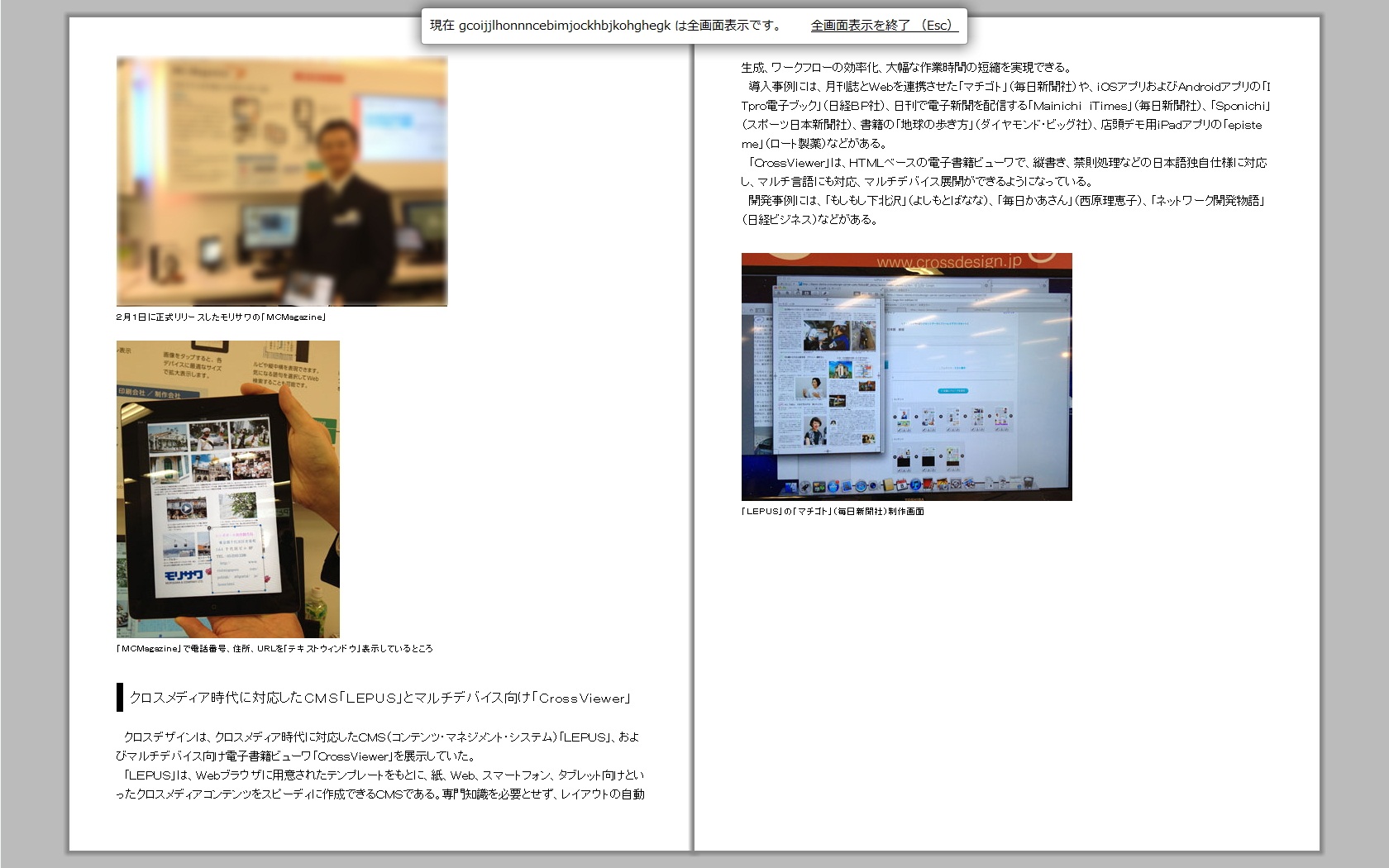This screenshot has width=1389, height=868.
Task: Click the LEPUS マチゴト production screen photo
Action: (905, 376)
